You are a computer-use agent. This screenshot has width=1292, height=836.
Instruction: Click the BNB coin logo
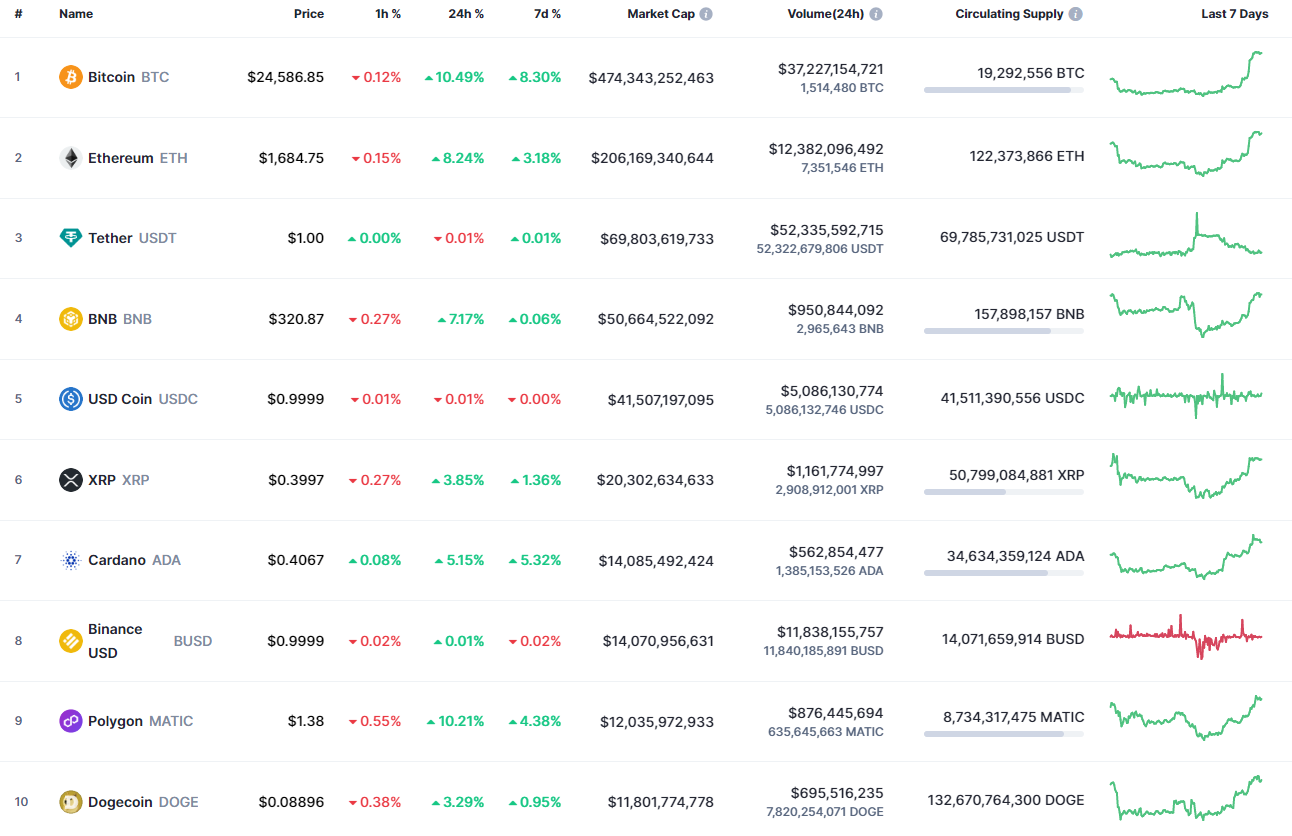69,318
